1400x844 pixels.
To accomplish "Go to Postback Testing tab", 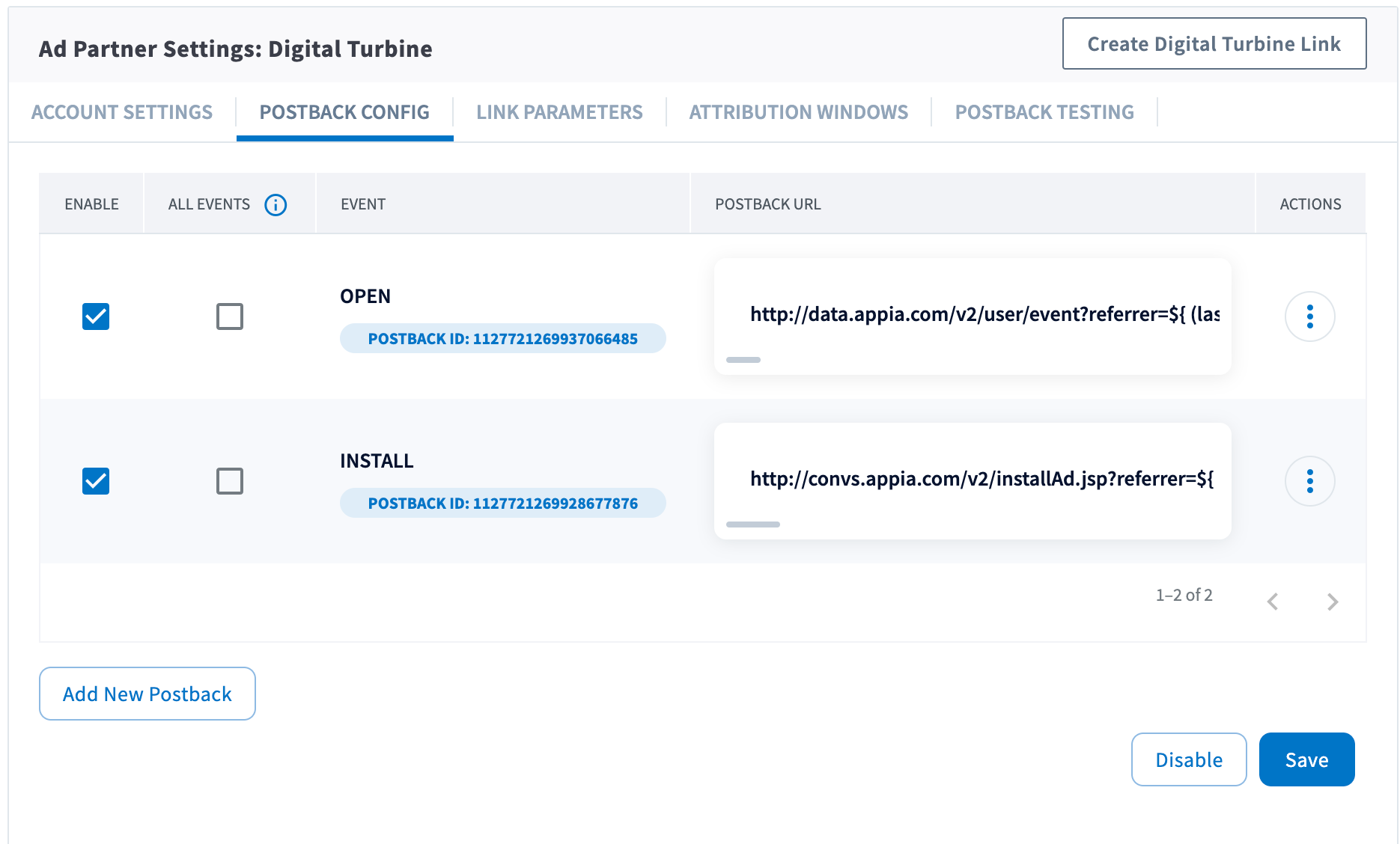I will click(1044, 112).
